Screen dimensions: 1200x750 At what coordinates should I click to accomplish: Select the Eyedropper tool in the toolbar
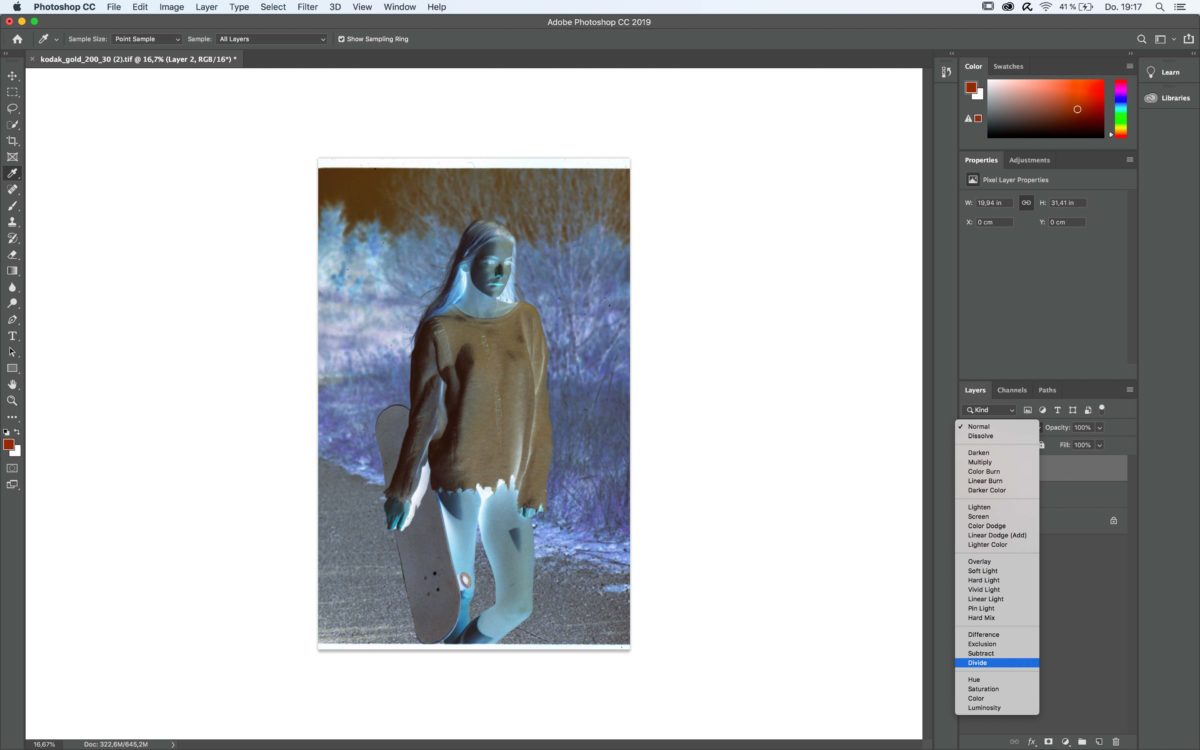[x=12, y=172]
